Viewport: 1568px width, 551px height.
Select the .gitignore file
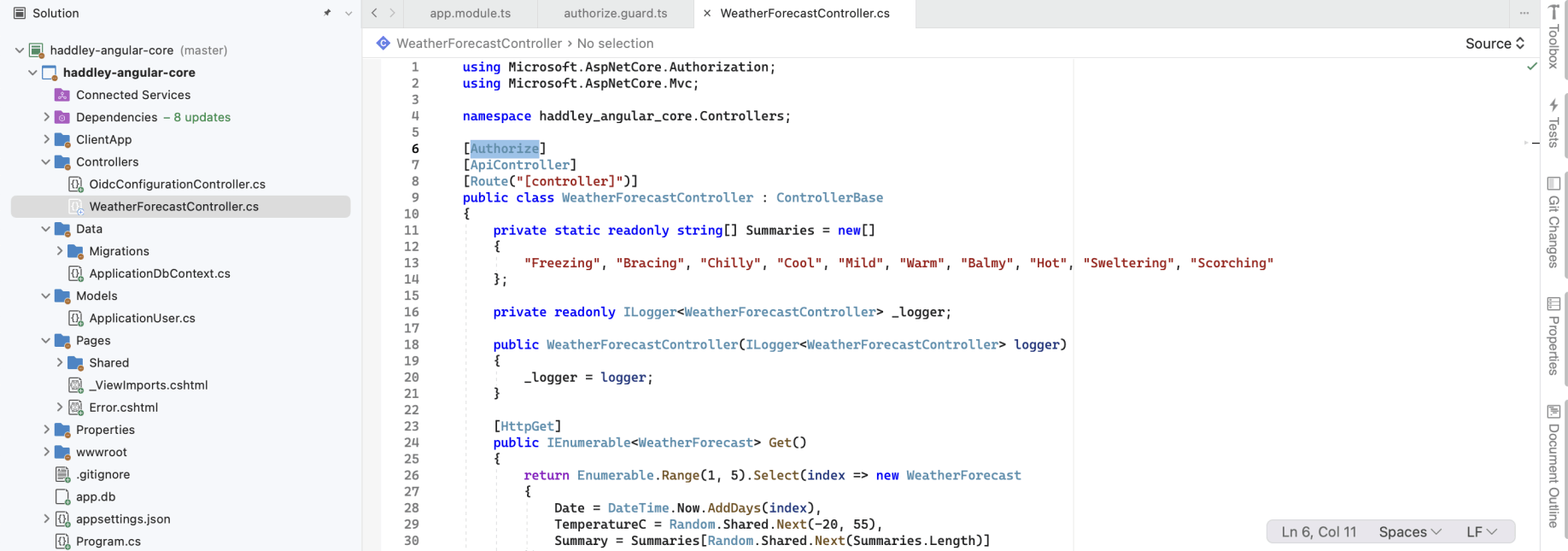102,474
